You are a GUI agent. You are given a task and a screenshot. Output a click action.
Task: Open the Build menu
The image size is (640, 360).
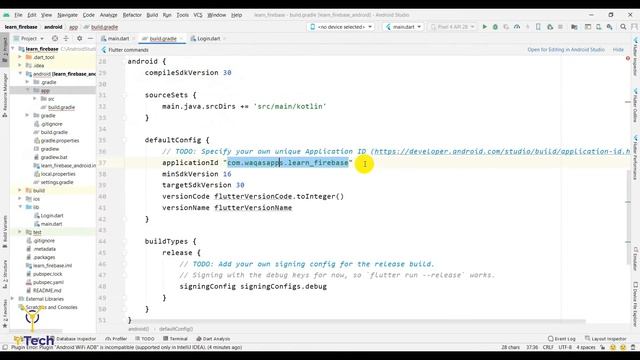(152, 15)
